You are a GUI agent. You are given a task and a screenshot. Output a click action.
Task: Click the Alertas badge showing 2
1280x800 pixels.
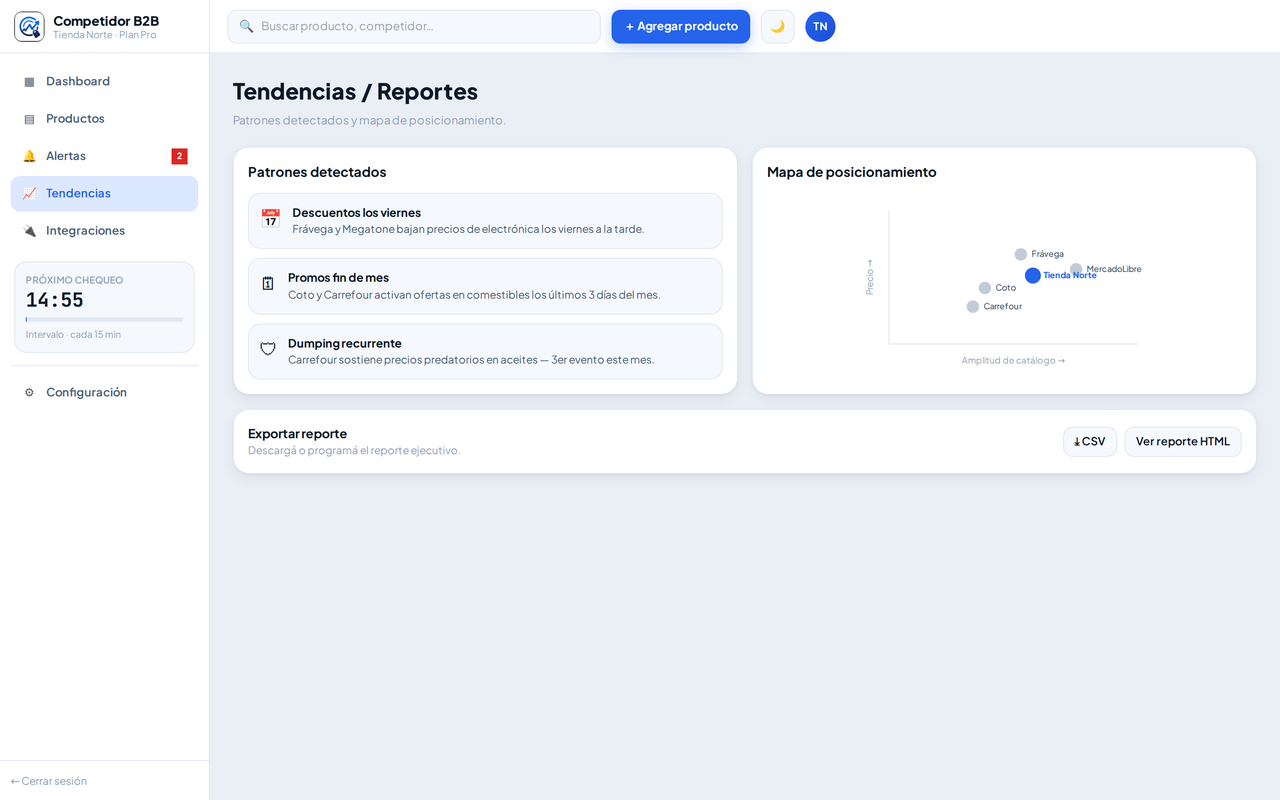tap(179, 156)
